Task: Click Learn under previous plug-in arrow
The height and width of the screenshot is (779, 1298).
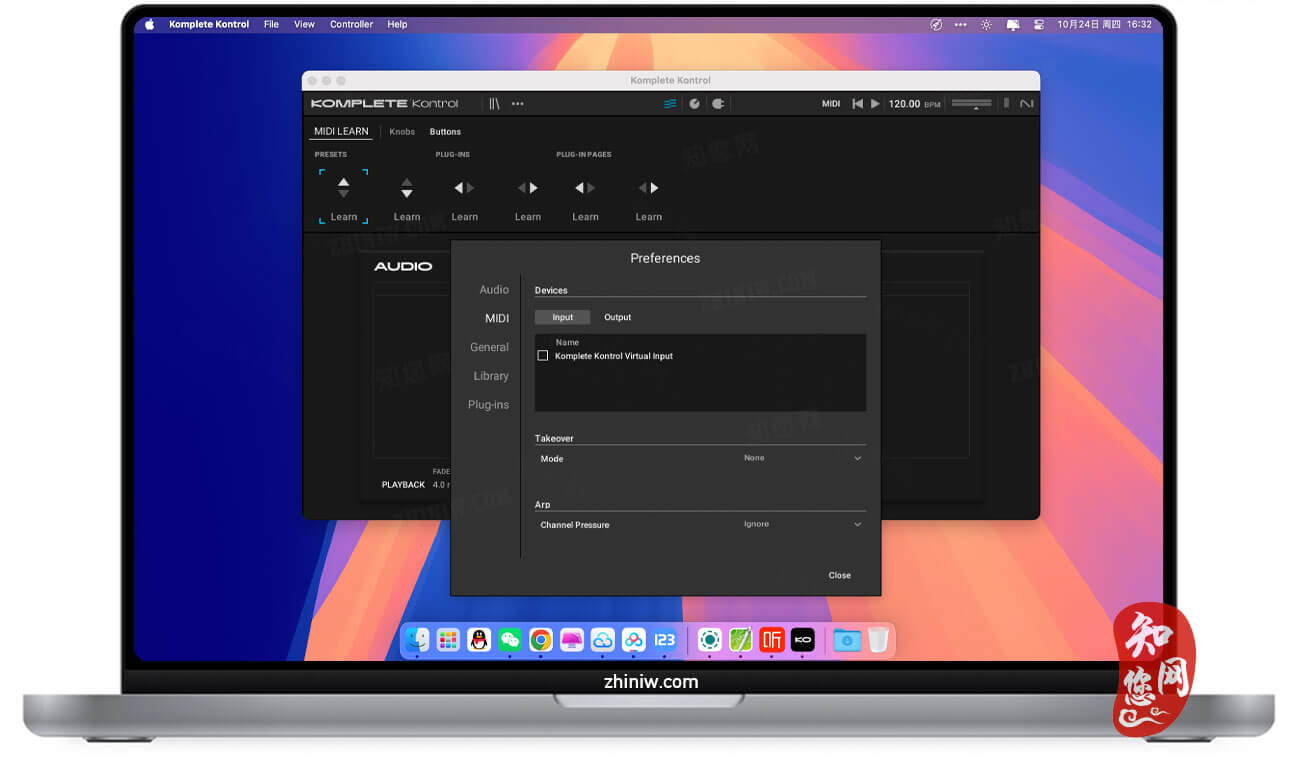Action: (465, 217)
